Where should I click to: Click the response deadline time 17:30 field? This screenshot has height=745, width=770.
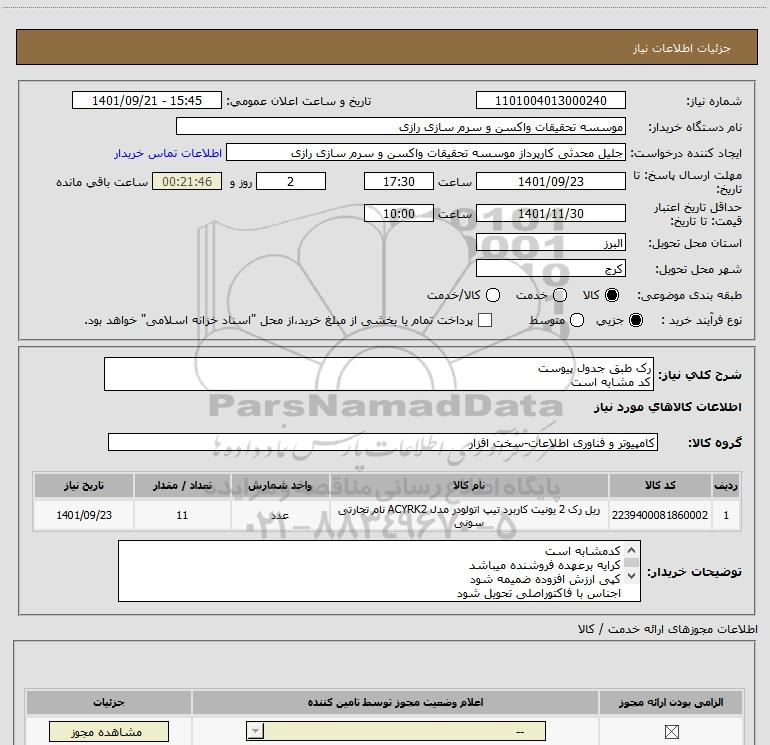[x=399, y=181]
